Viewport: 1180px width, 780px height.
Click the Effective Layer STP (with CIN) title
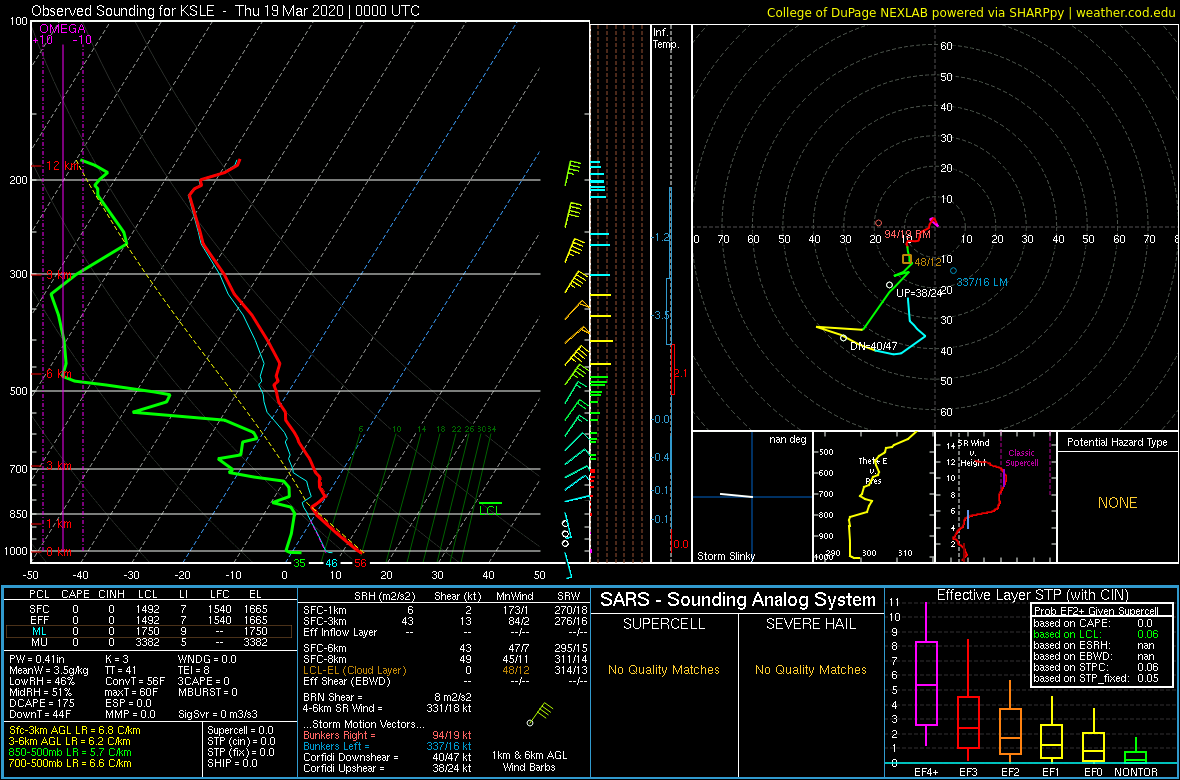1030,595
